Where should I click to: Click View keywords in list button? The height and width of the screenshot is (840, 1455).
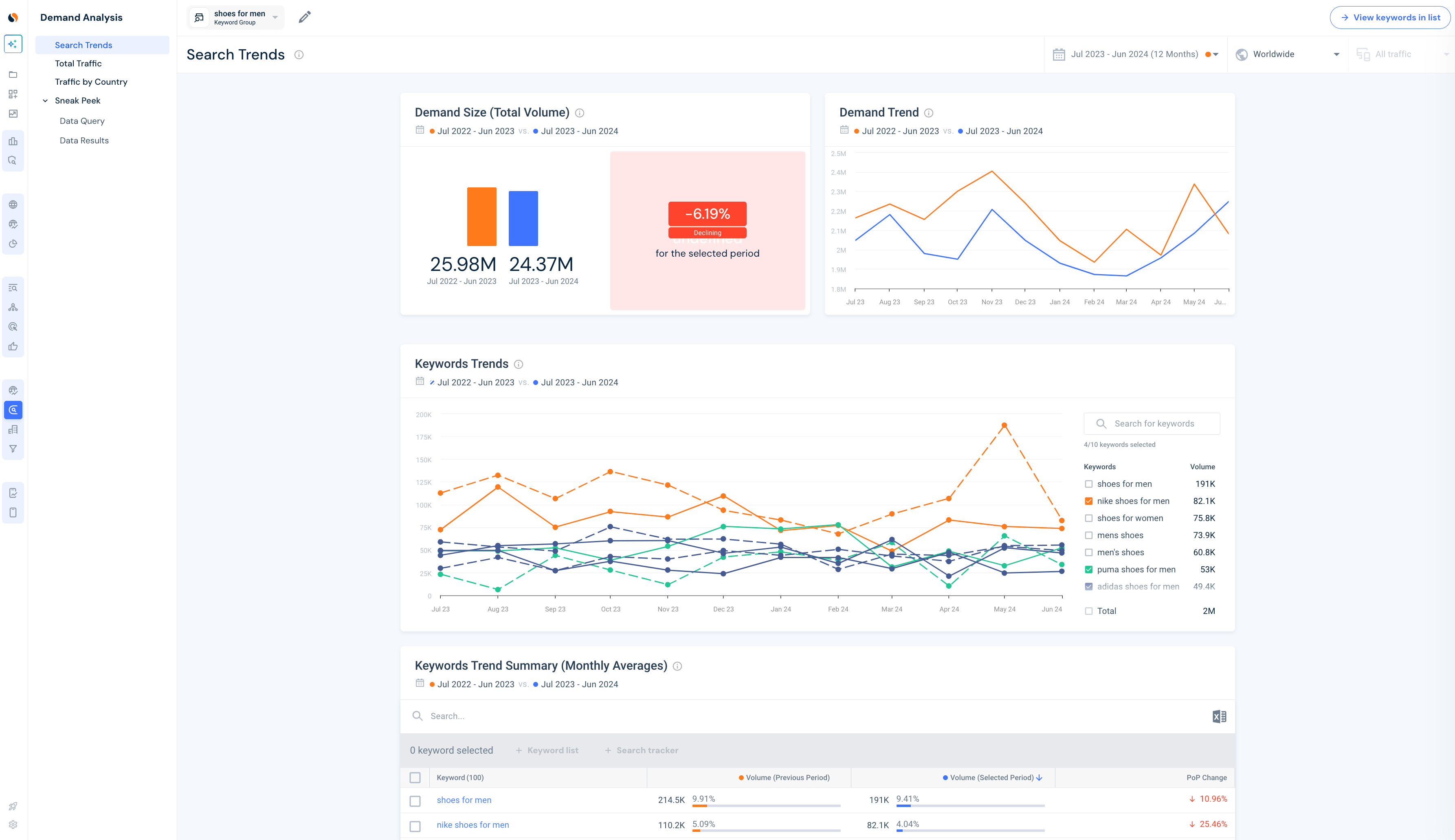pyautogui.click(x=1390, y=18)
